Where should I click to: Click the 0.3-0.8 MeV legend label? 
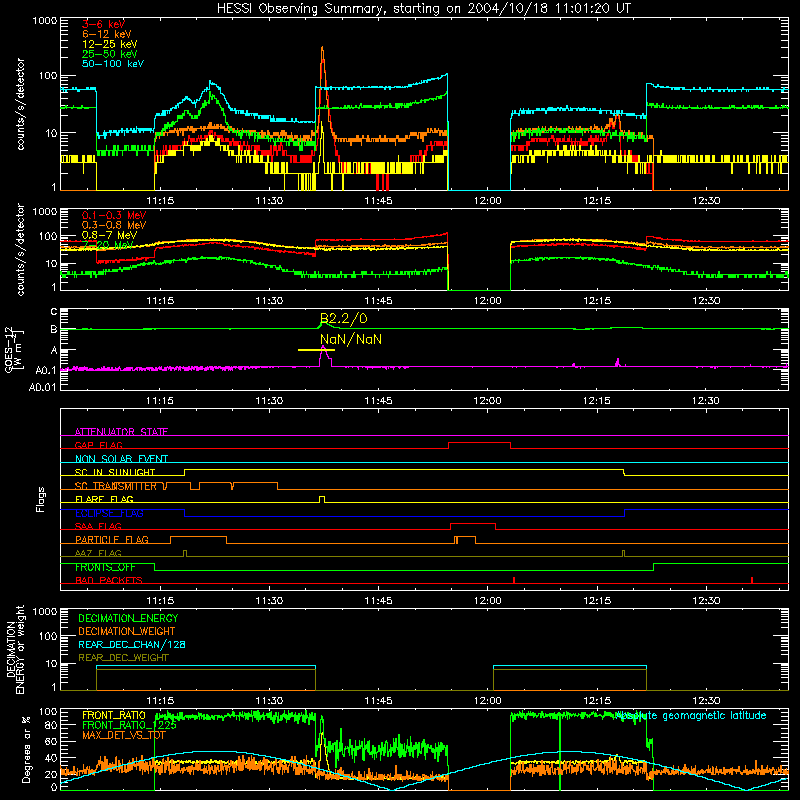pyautogui.click(x=114, y=225)
